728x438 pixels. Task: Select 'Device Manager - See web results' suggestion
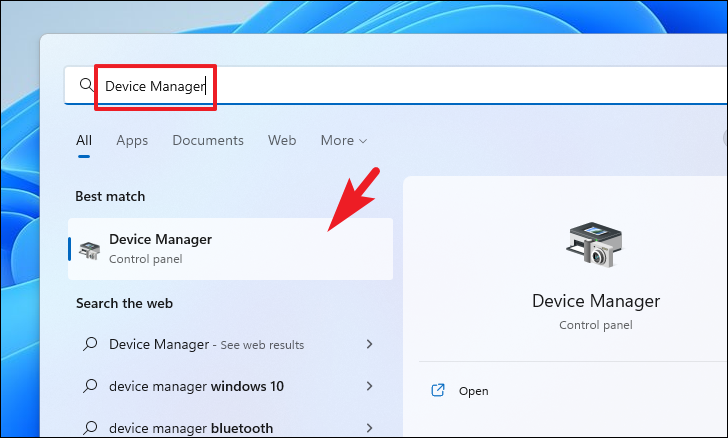(230, 344)
